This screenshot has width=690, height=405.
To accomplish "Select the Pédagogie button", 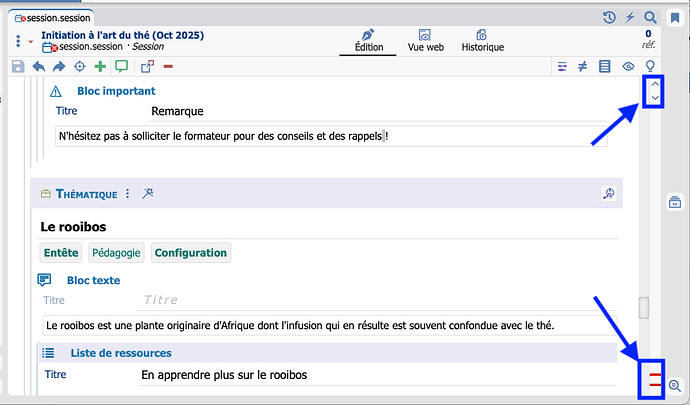I will (x=117, y=253).
